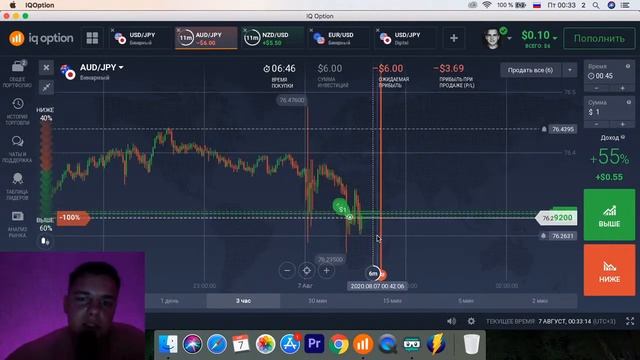The image size is (640, 360).
Task: Open the asset grid layout icon
Action: (x=92, y=38)
